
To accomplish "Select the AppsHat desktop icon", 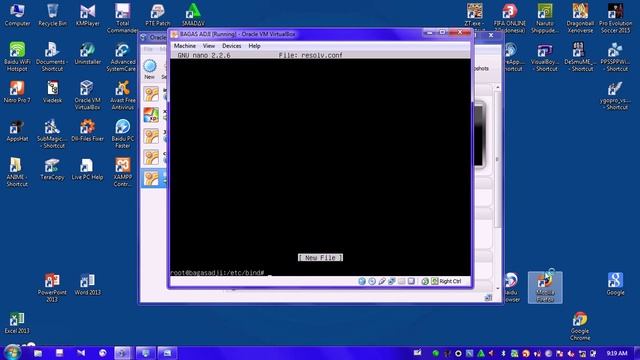I will pyautogui.click(x=17, y=130).
